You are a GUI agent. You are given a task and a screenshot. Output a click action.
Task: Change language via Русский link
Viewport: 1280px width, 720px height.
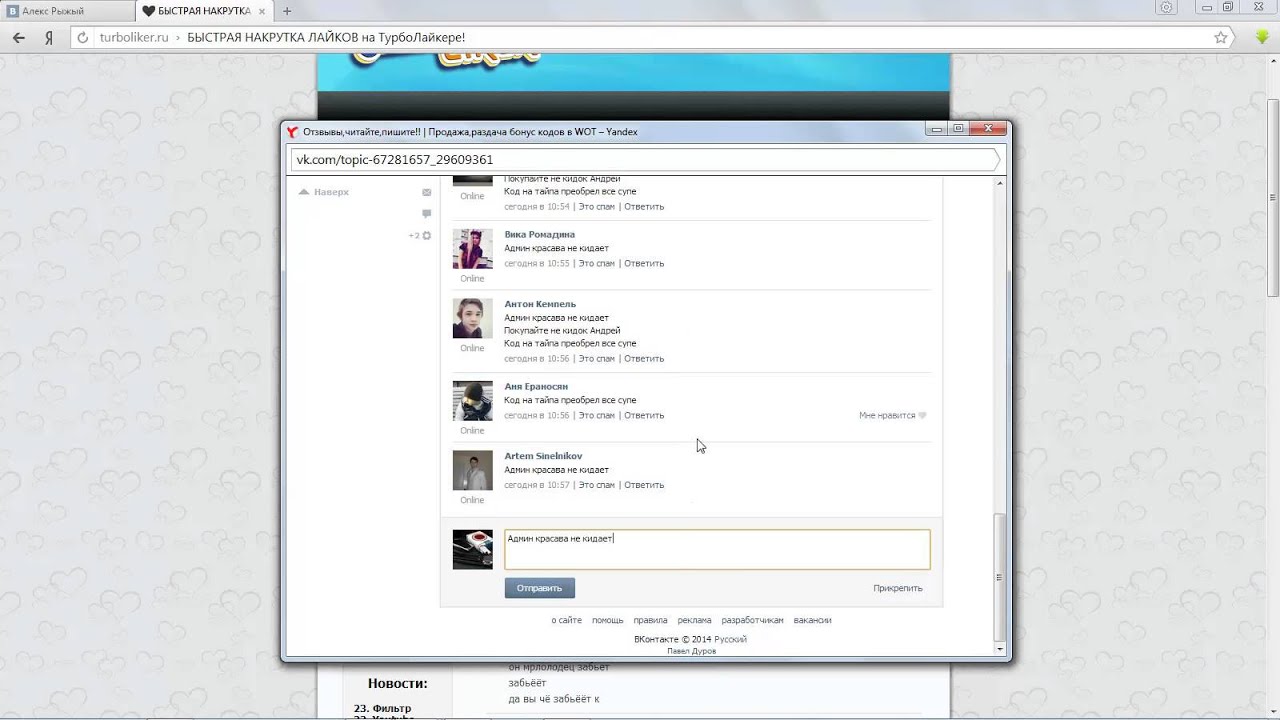(730, 639)
